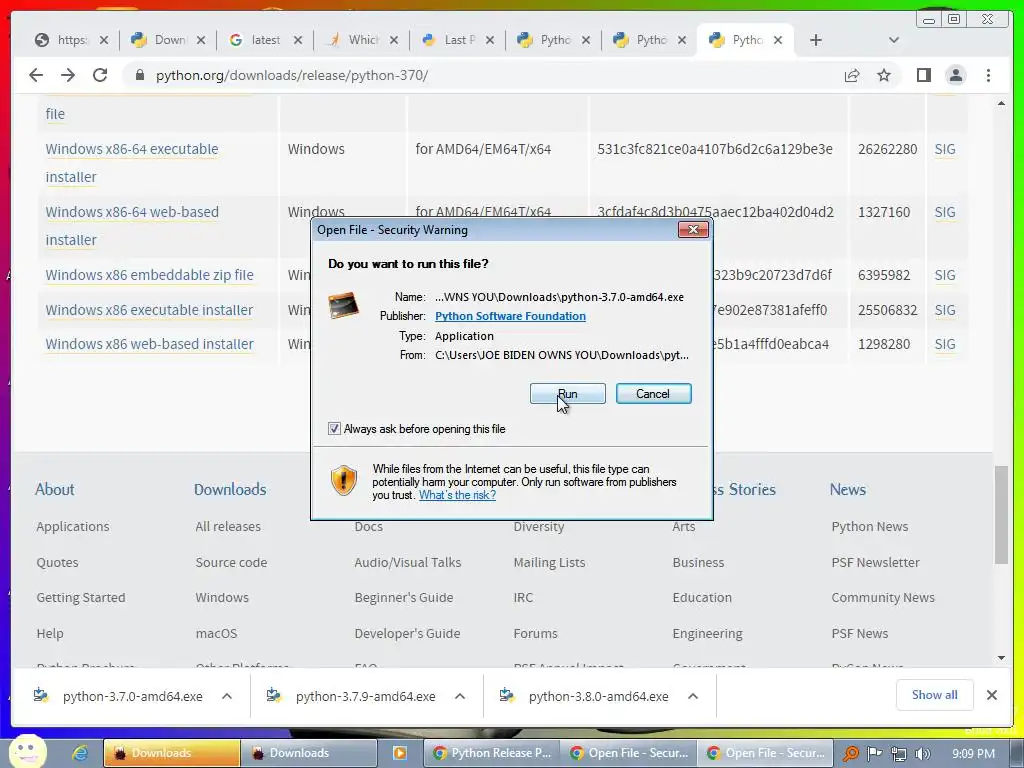Image resolution: width=1024 pixels, height=768 pixels.
Task: Click scrollbar up arrow at top
Action: pos(1001,103)
